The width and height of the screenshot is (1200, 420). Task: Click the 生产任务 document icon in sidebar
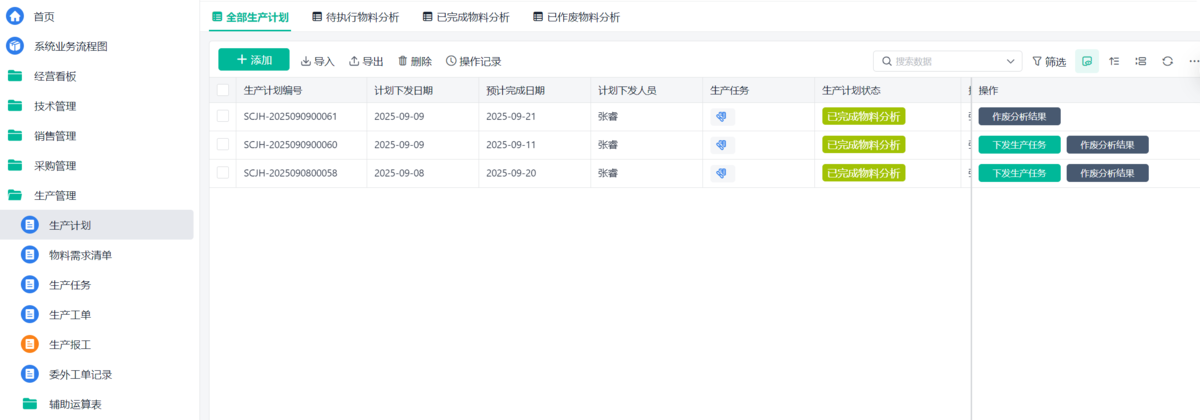[x=30, y=285]
